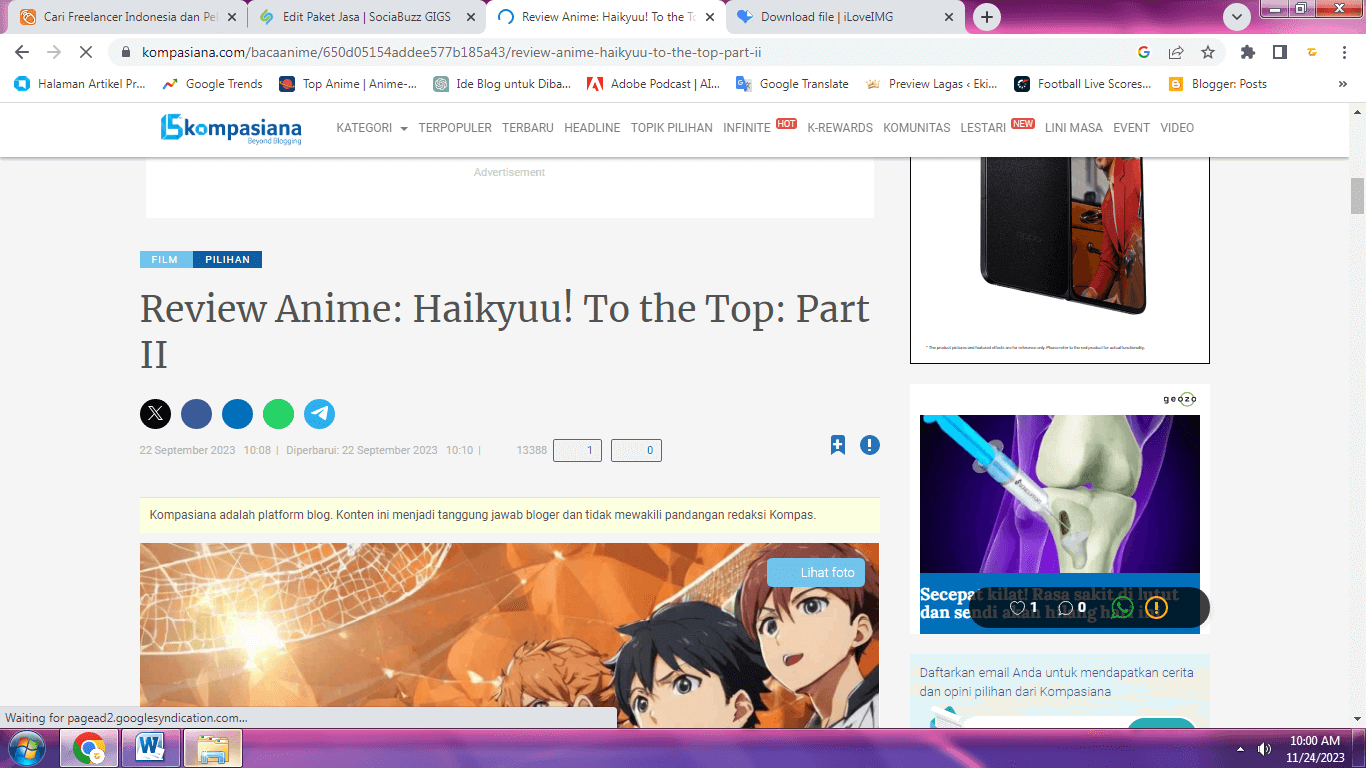Open EVENT in site navigation
The image size is (1366, 768).
pos(1132,128)
